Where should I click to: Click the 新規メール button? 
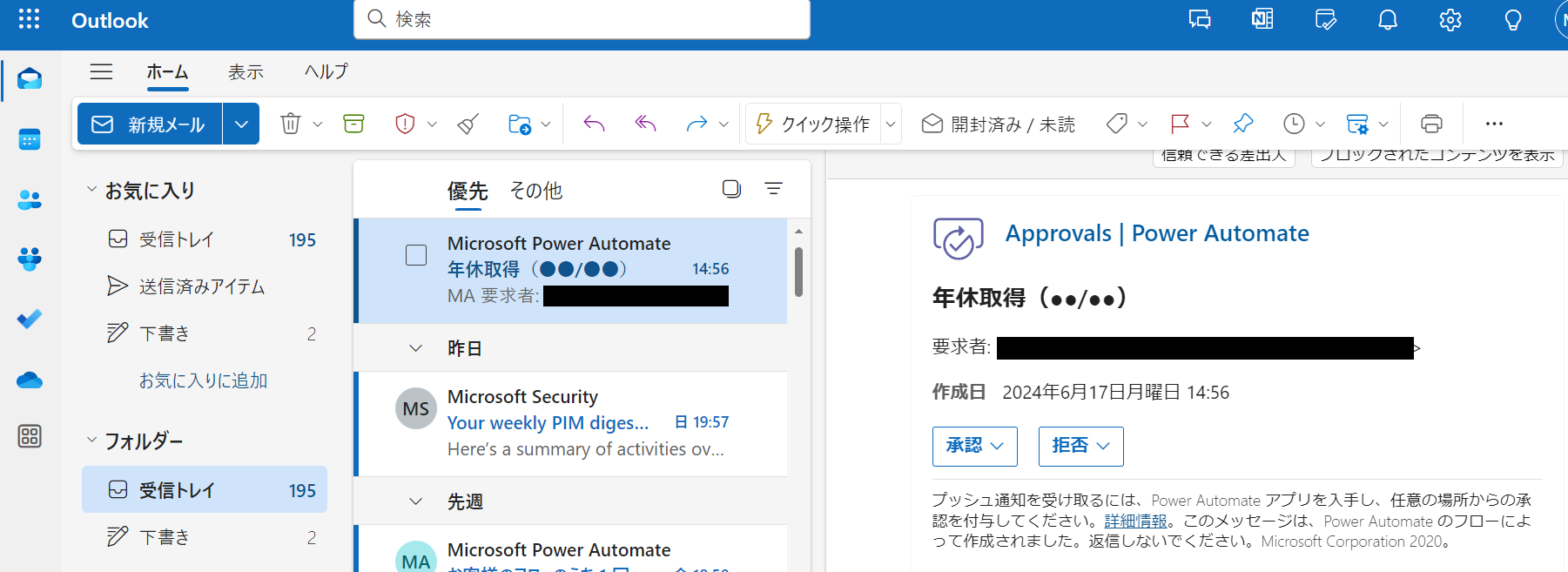pyautogui.click(x=150, y=124)
